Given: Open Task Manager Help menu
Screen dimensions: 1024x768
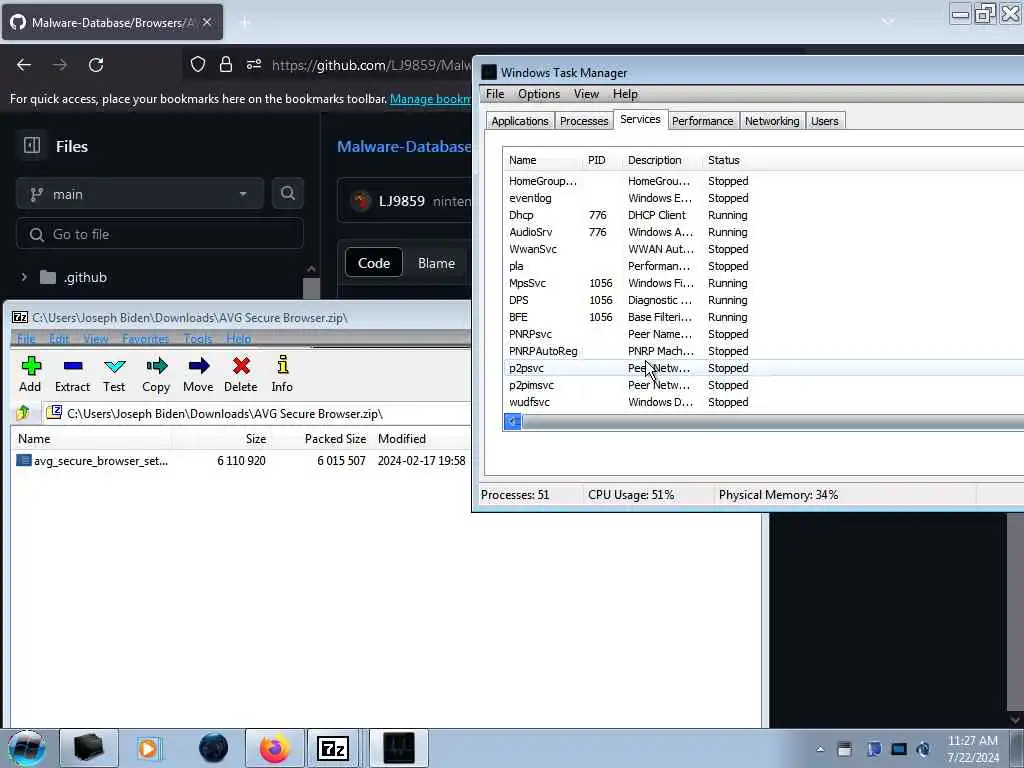Looking at the screenshot, I should point(625,94).
